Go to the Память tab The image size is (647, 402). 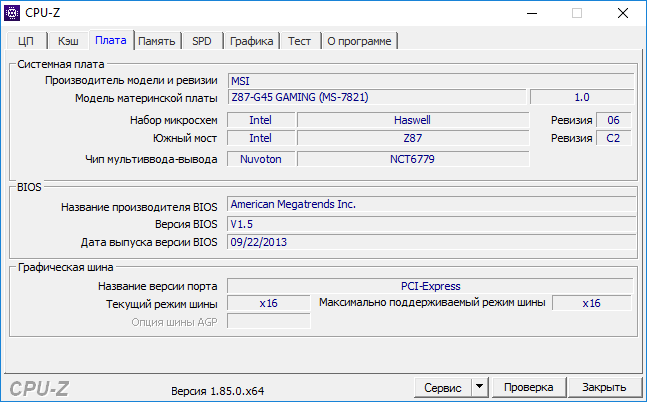point(157,41)
